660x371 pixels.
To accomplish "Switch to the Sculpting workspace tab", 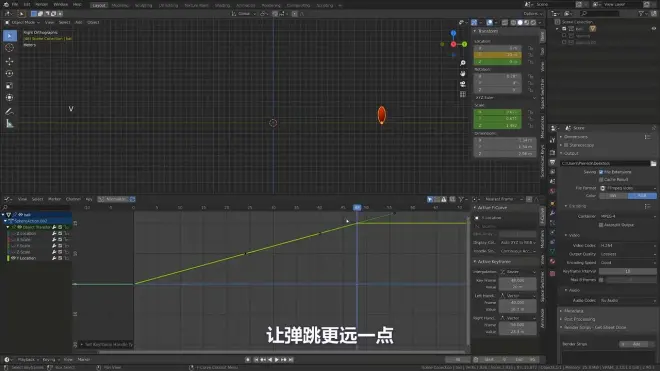I will click(143, 5).
